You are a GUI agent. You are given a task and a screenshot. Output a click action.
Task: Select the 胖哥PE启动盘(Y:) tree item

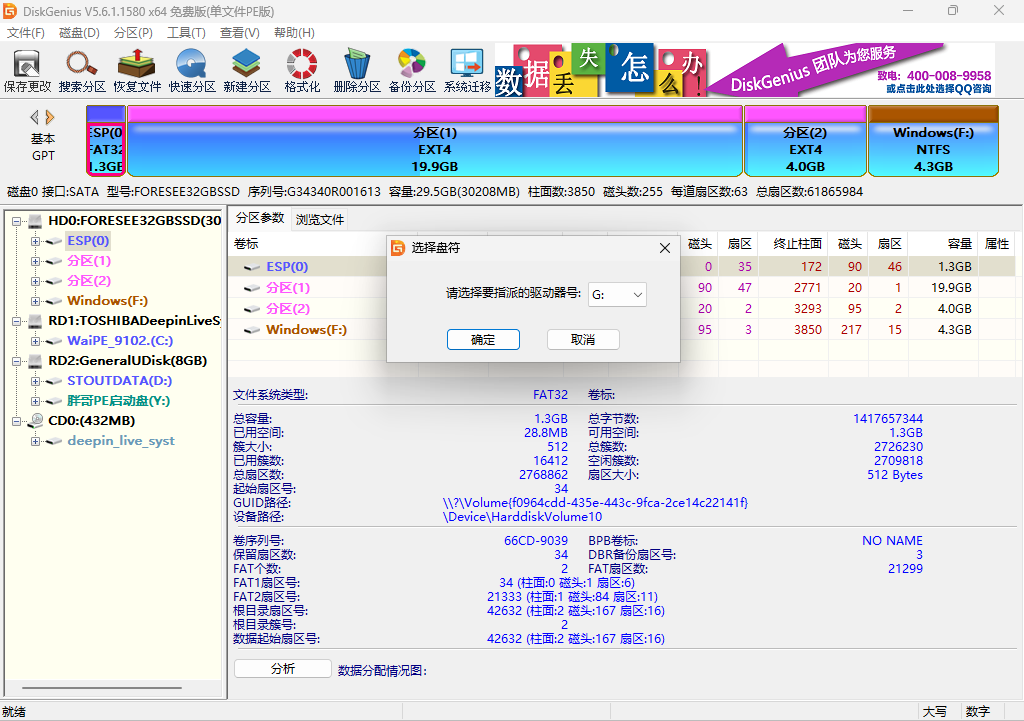pyautogui.click(x=118, y=401)
